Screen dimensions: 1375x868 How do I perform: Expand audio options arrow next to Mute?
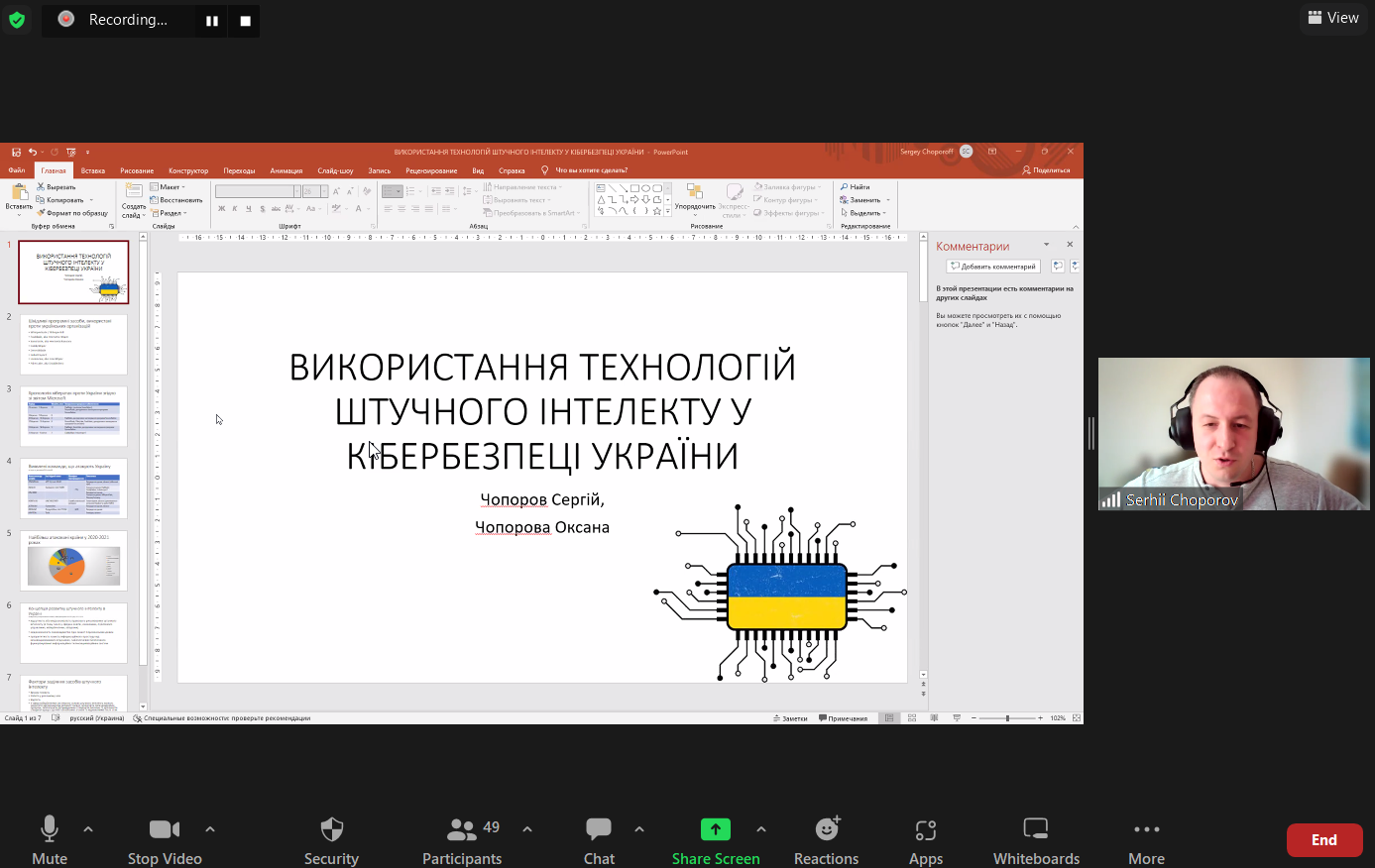click(x=88, y=829)
